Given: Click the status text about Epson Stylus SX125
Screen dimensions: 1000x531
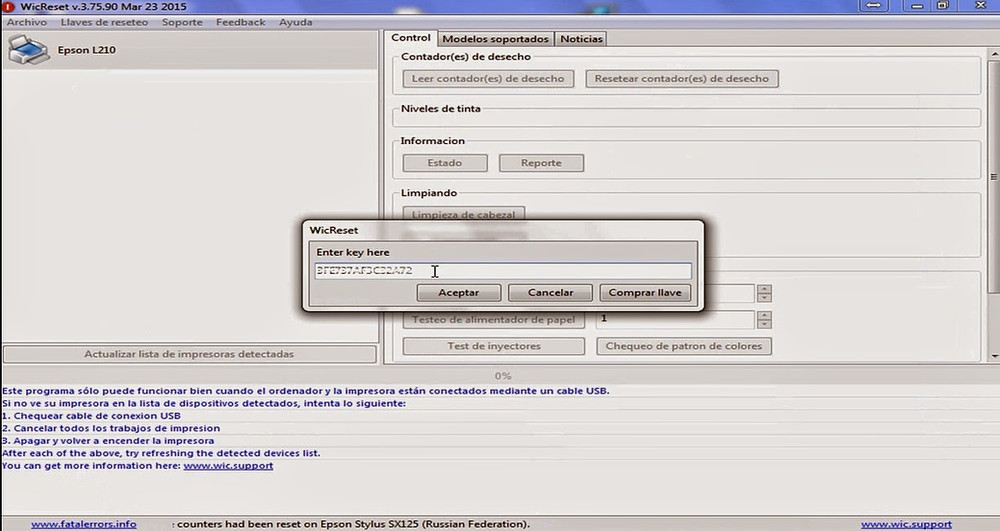Looking at the screenshot, I should pos(353,524).
